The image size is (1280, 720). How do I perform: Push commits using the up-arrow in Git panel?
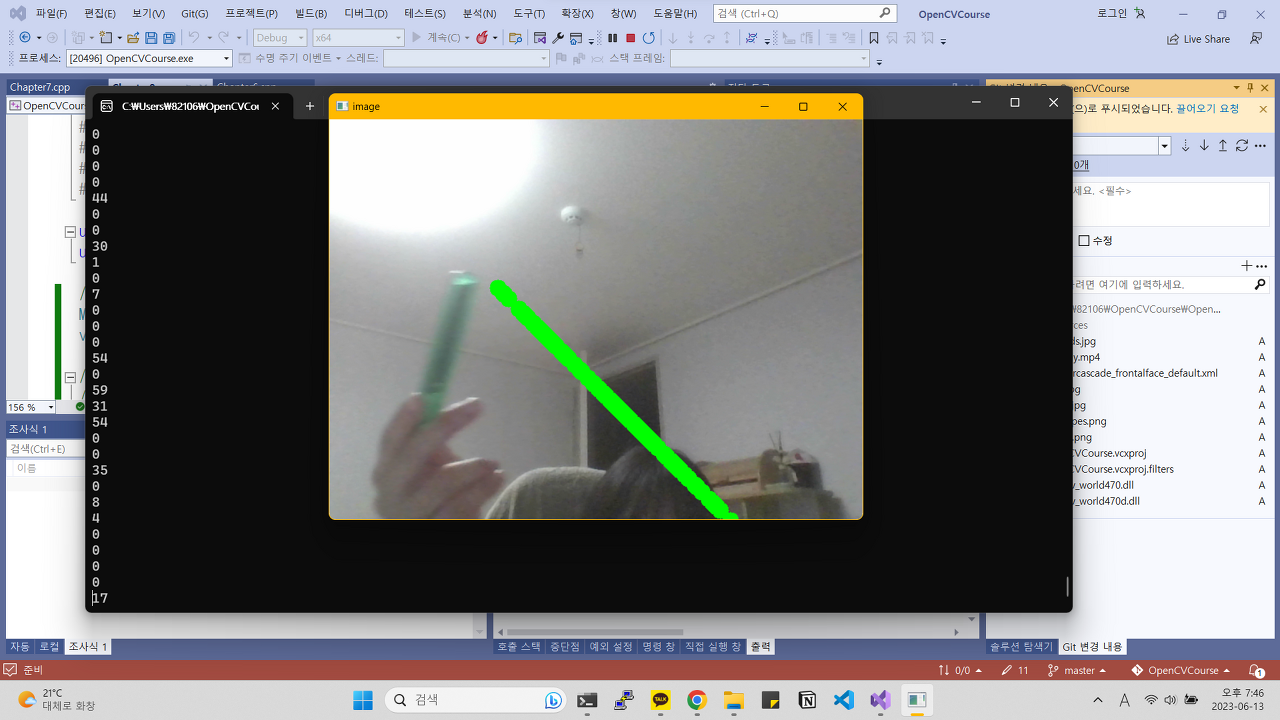click(1223, 145)
